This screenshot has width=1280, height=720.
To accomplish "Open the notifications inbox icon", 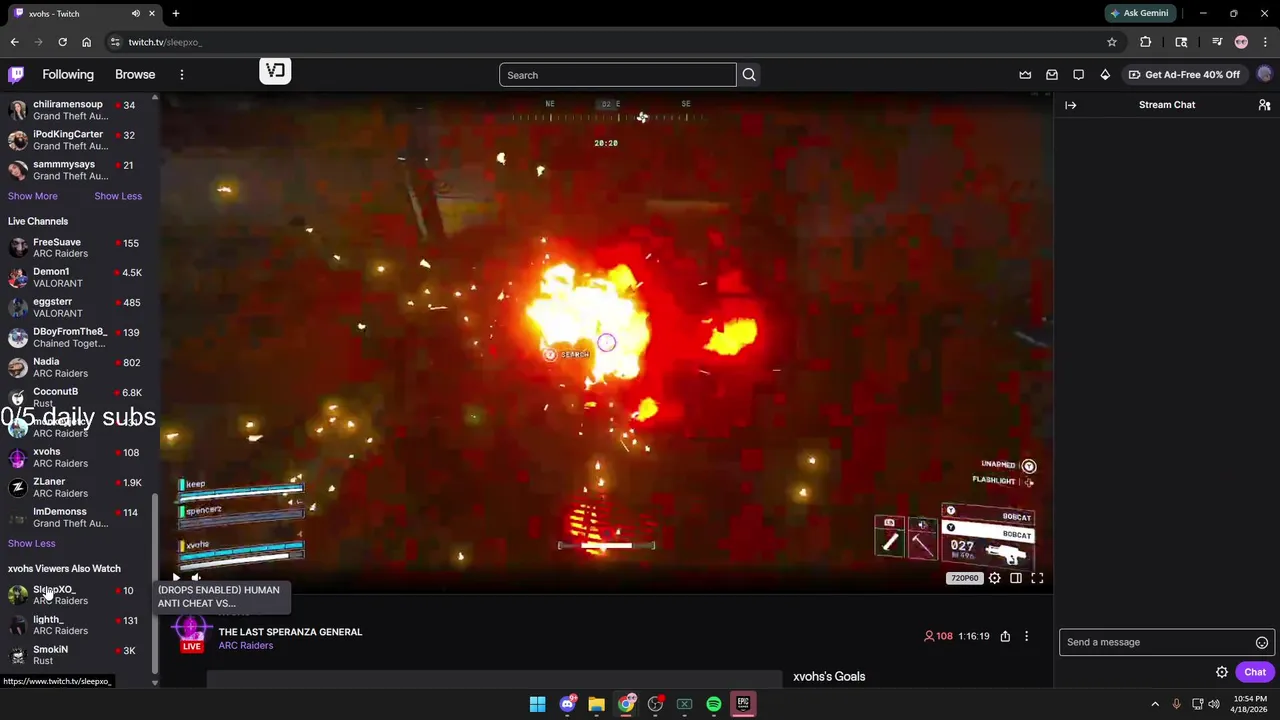I will point(1052,75).
